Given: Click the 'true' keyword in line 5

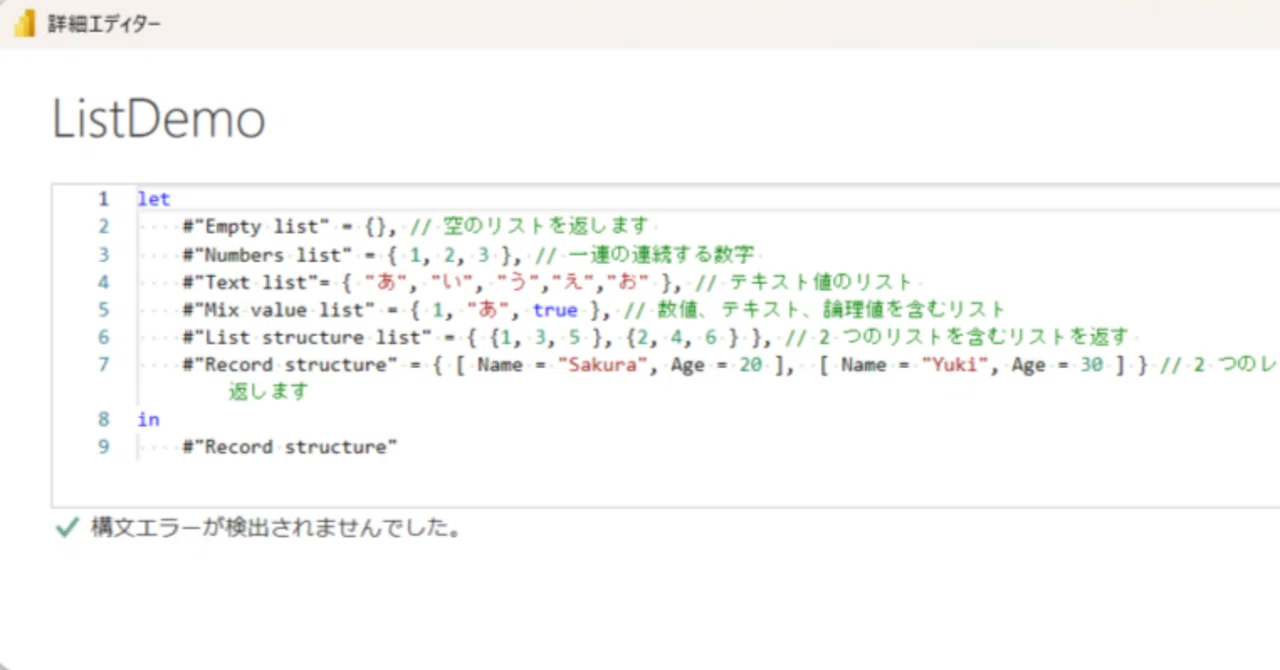Looking at the screenshot, I should (x=555, y=310).
